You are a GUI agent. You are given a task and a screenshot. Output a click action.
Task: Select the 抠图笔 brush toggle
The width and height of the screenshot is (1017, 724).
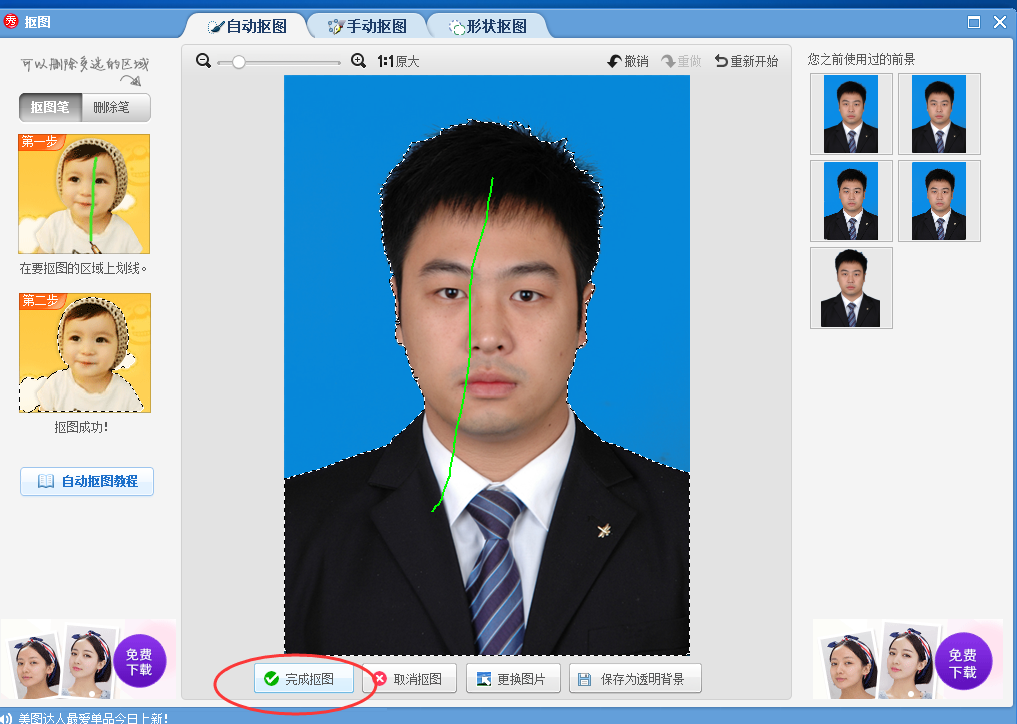point(50,107)
